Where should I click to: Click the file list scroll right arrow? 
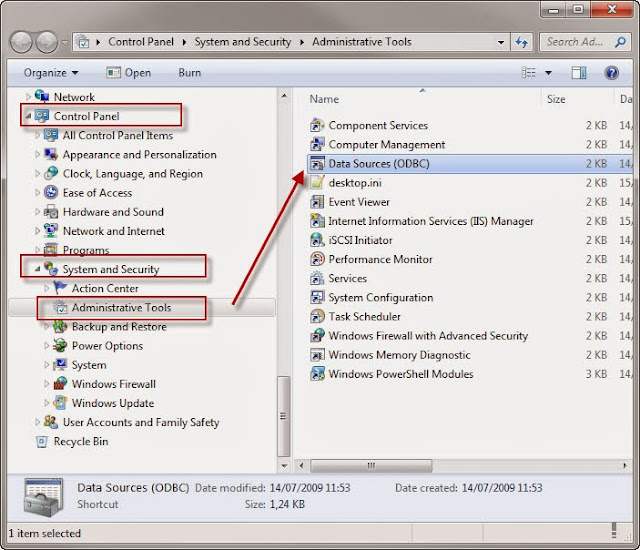click(x=624, y=466)
